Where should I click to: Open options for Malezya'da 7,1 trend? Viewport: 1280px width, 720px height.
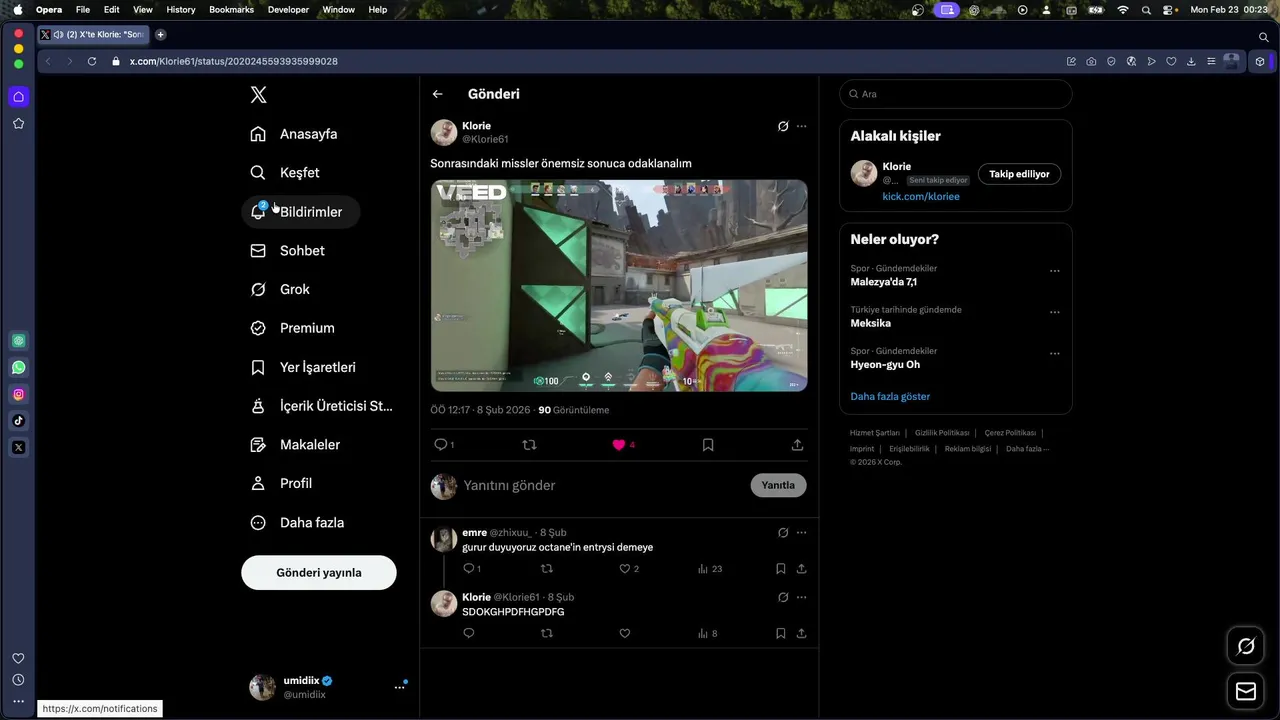coord(1054,271)
